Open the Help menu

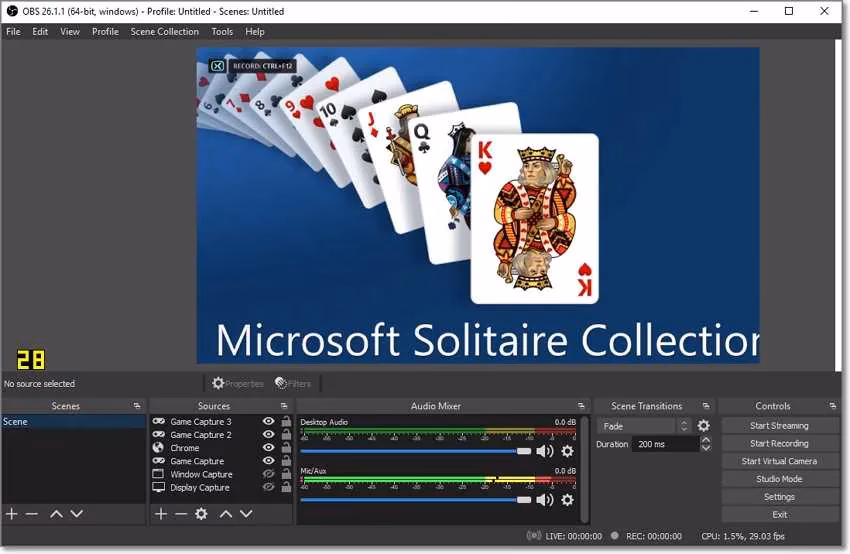(255, 31)
